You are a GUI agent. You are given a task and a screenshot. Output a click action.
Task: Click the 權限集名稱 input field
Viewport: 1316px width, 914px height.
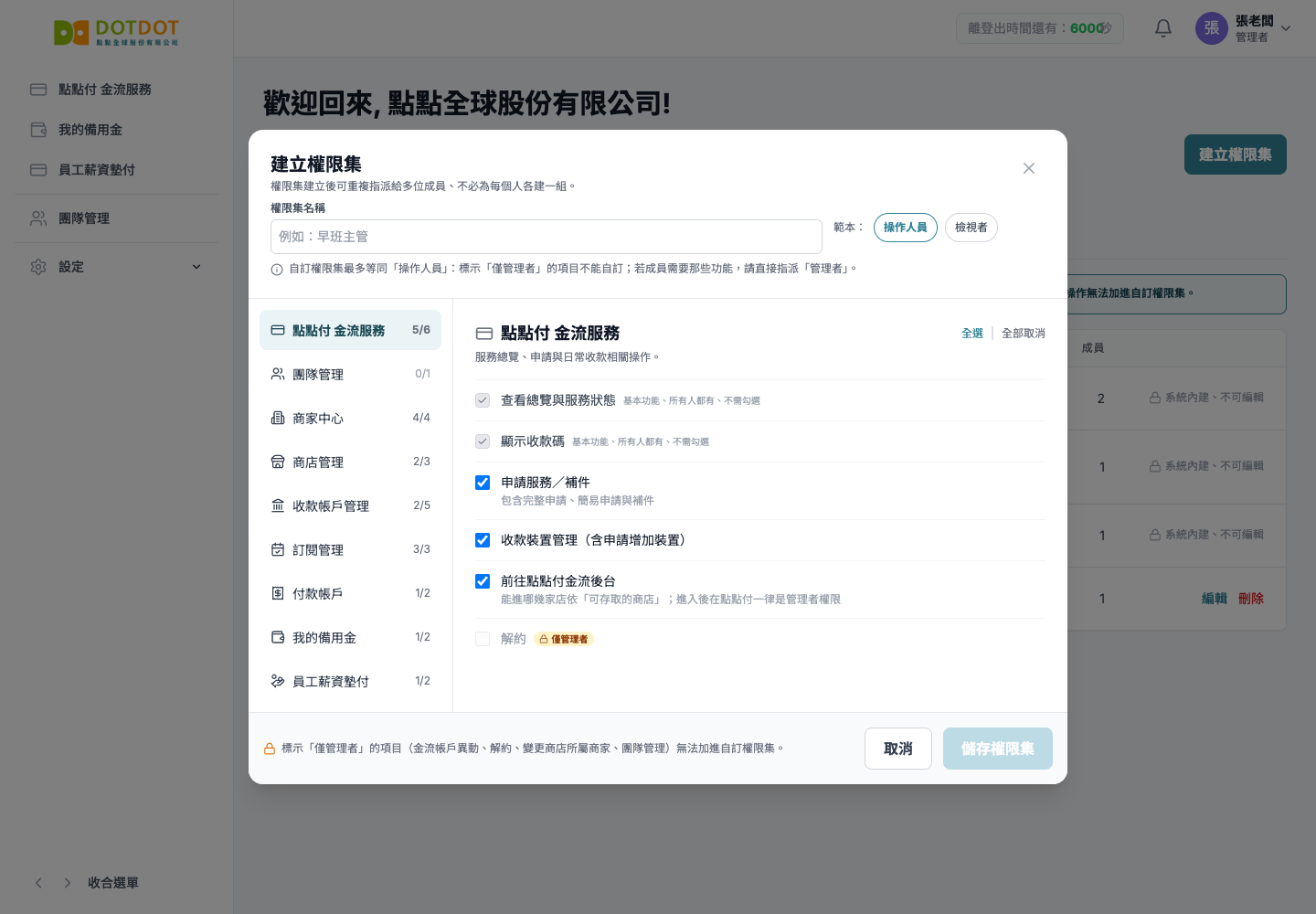pos(547,237)
